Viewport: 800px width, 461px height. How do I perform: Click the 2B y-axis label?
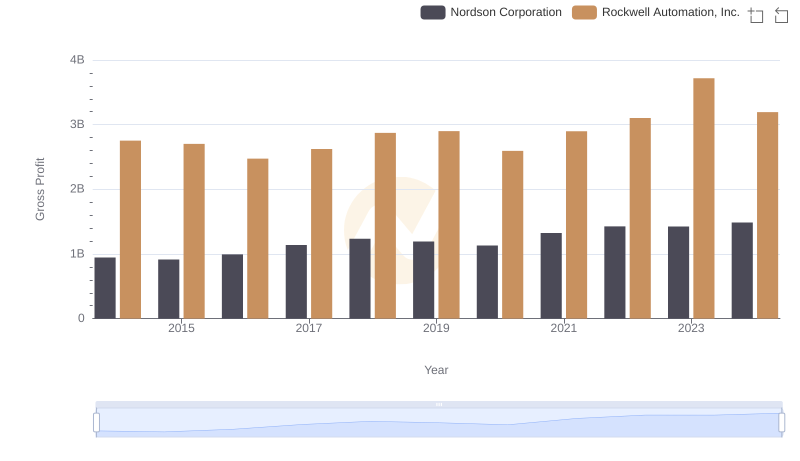pyautogui.click(x=77, y=189)
